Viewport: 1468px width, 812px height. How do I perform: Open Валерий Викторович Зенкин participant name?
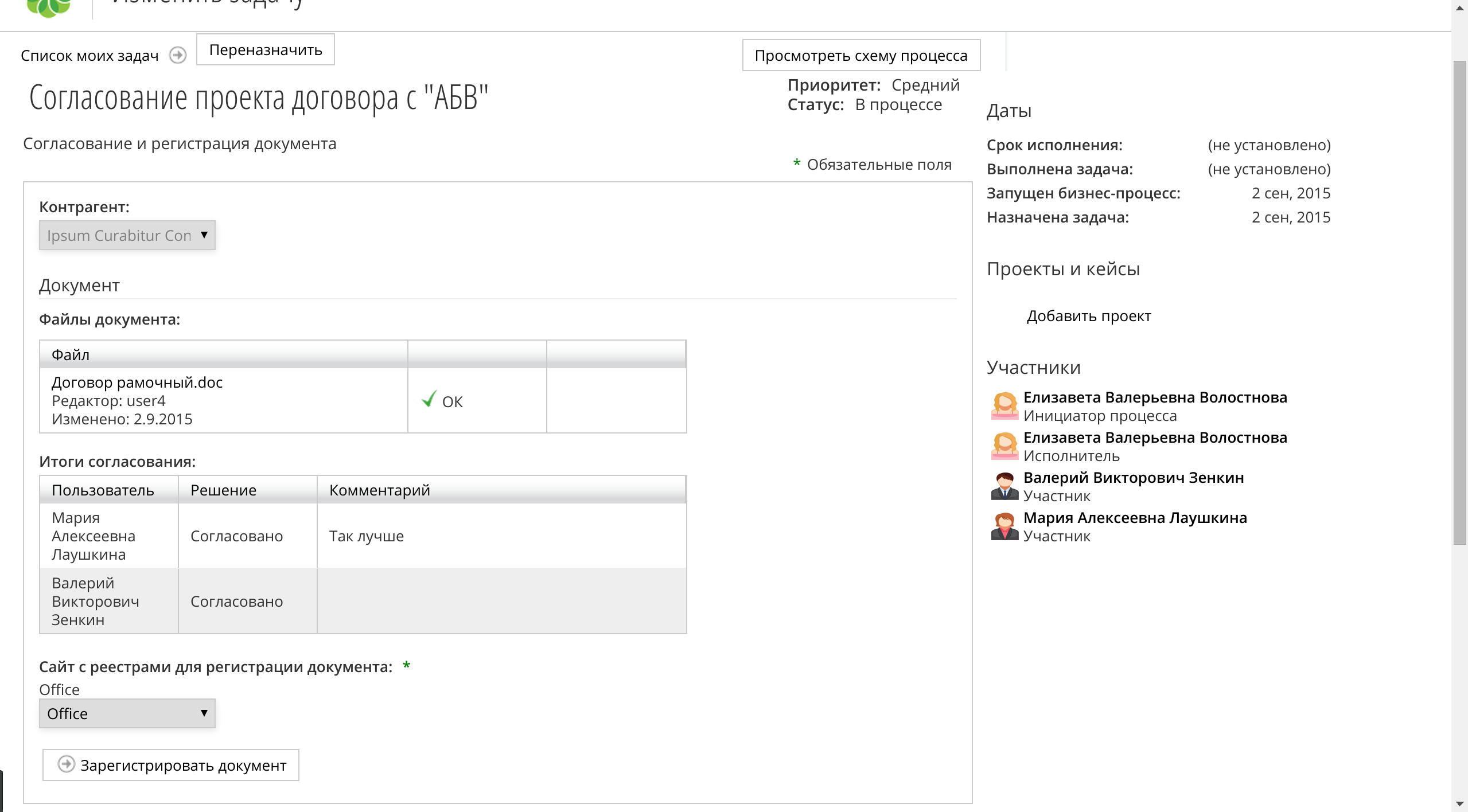(x=1133, y=478)
